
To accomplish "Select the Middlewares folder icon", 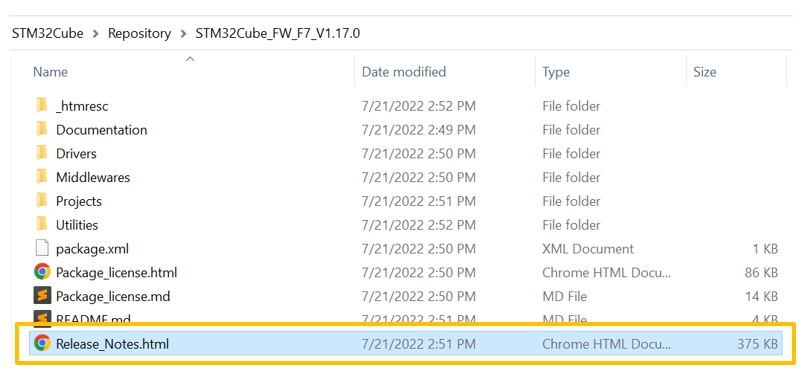I will pyautogui.click(x=42, y=177).
